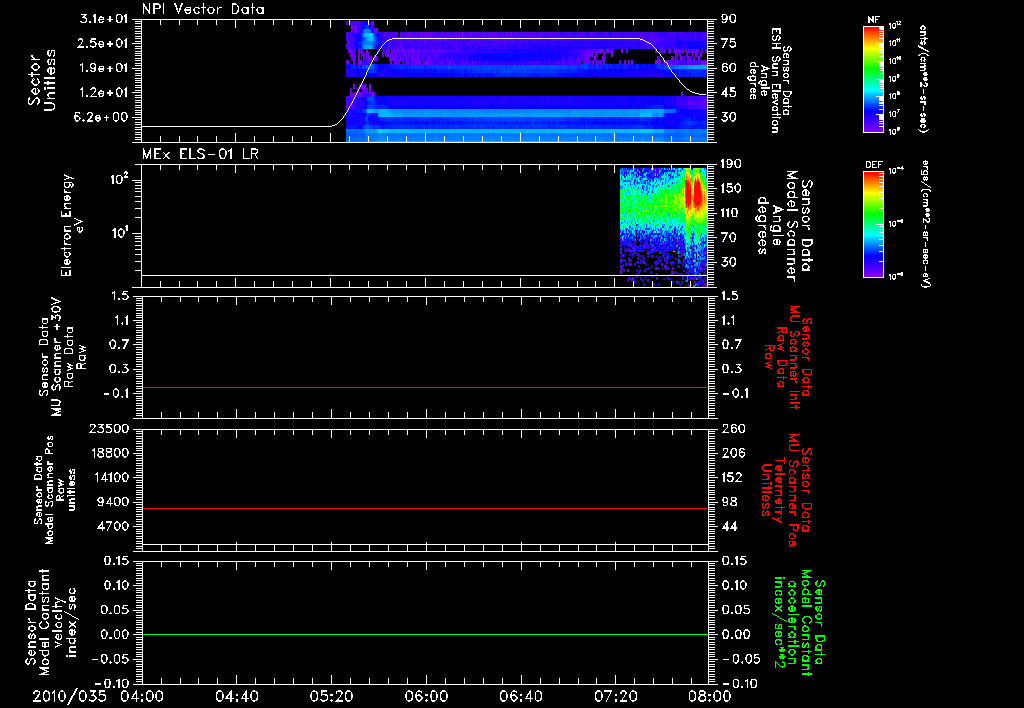Click the 1.9e+01 sector tick label
The image size is (1024, 708).
(103, 68)
